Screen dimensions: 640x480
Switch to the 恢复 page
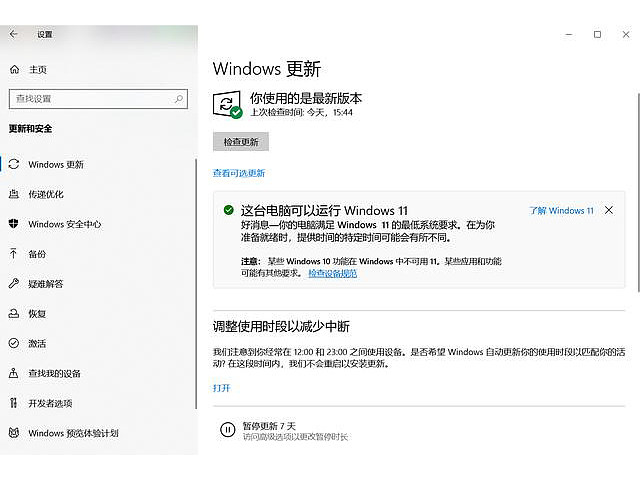click(x=37, y=313)
